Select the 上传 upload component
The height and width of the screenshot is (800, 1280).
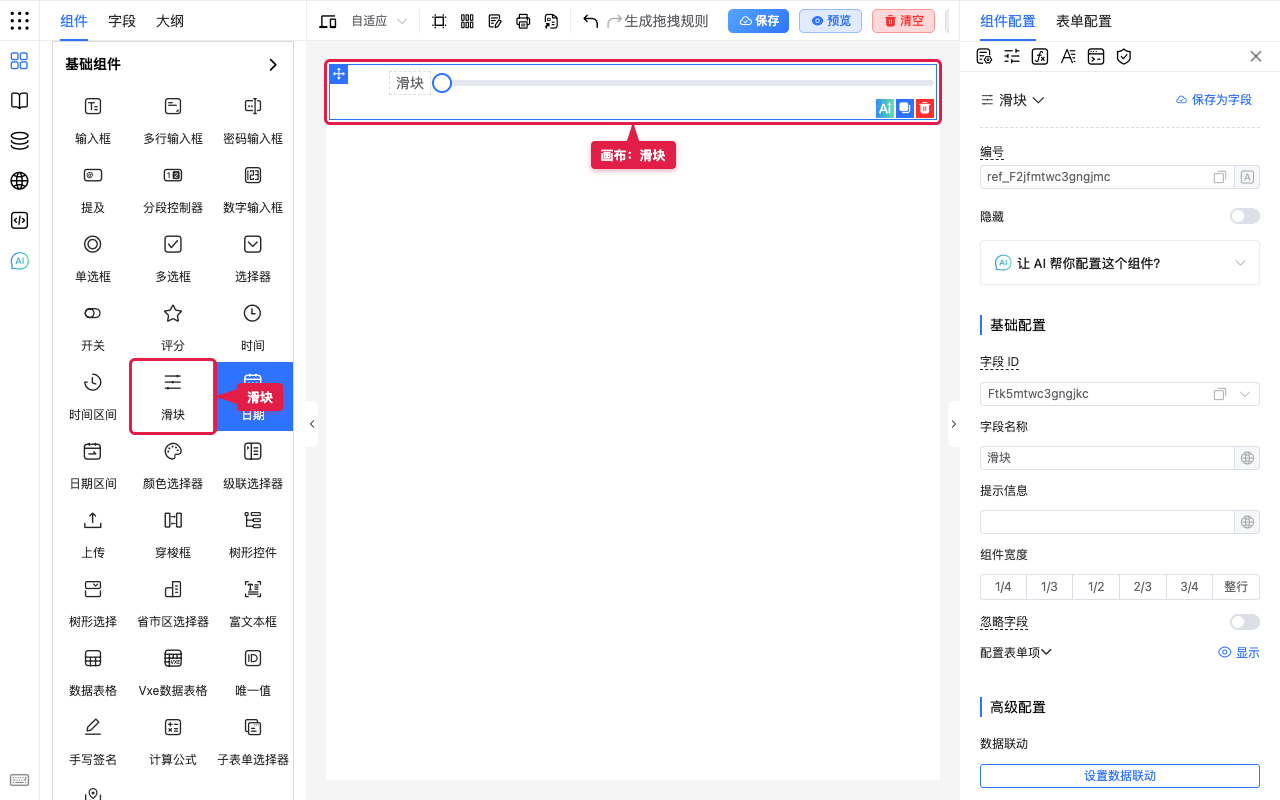click(x=93, y=535)
